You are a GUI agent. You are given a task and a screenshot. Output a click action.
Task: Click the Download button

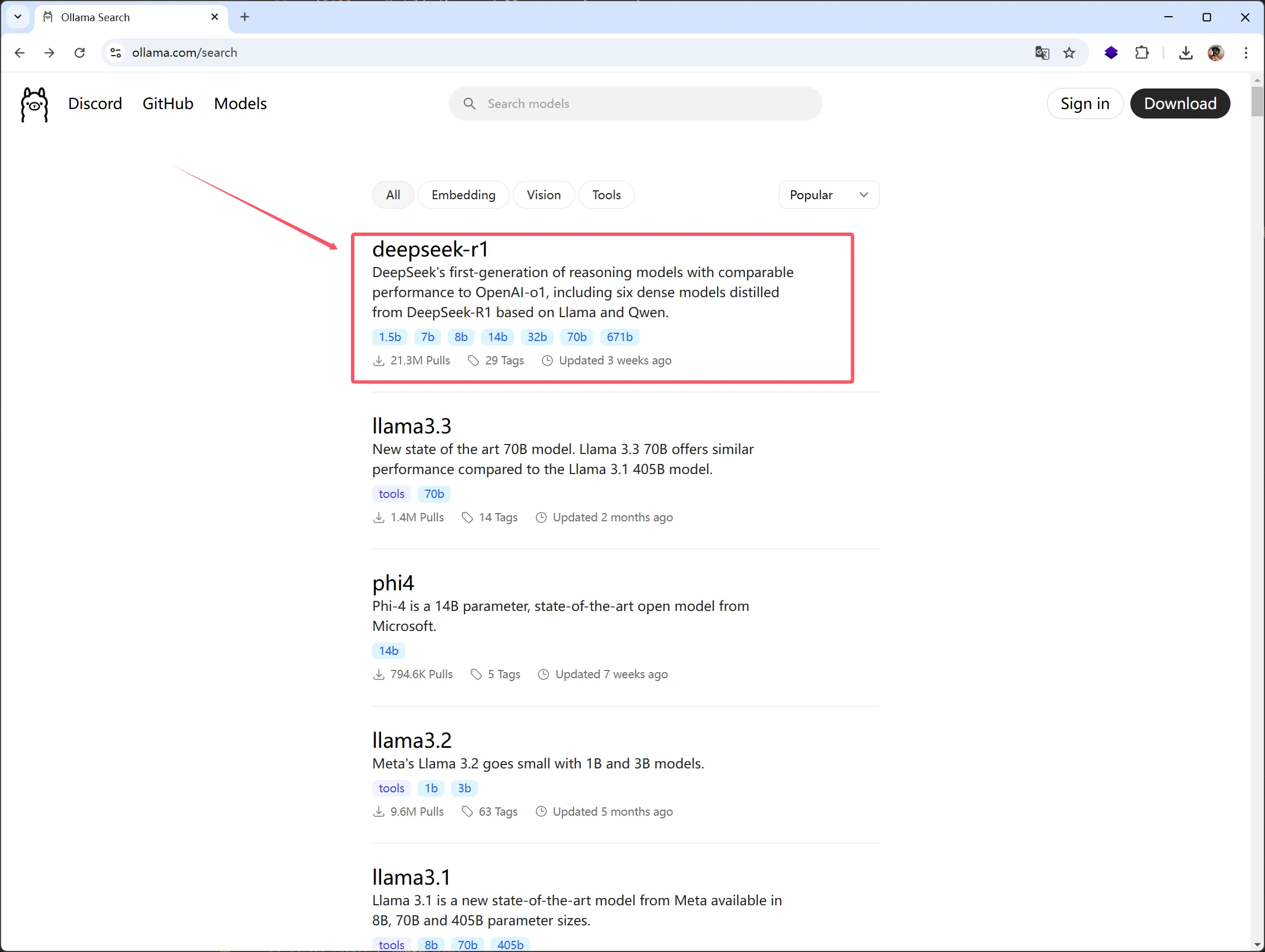1180,103
